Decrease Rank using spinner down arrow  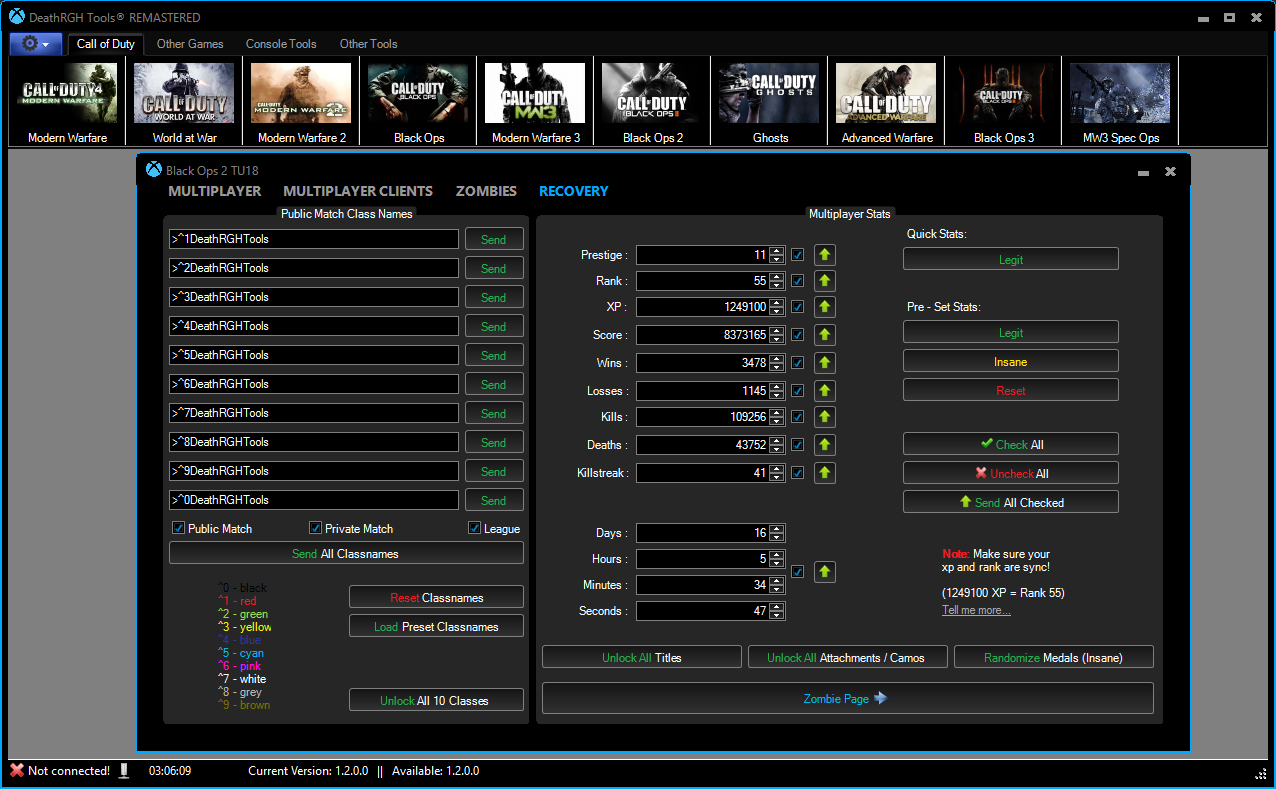click(x=777, y=286)
